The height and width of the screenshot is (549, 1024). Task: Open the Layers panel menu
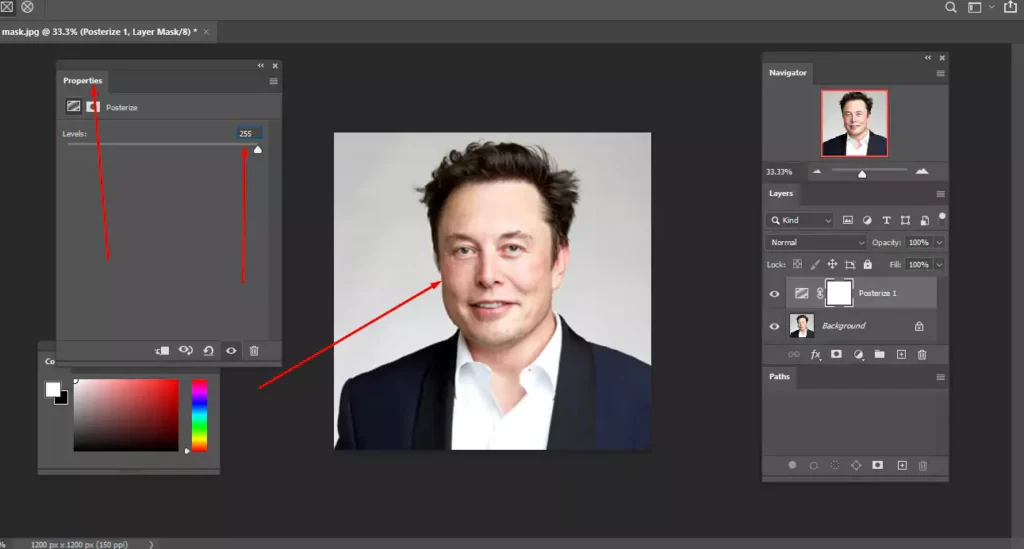click(940, 194)
